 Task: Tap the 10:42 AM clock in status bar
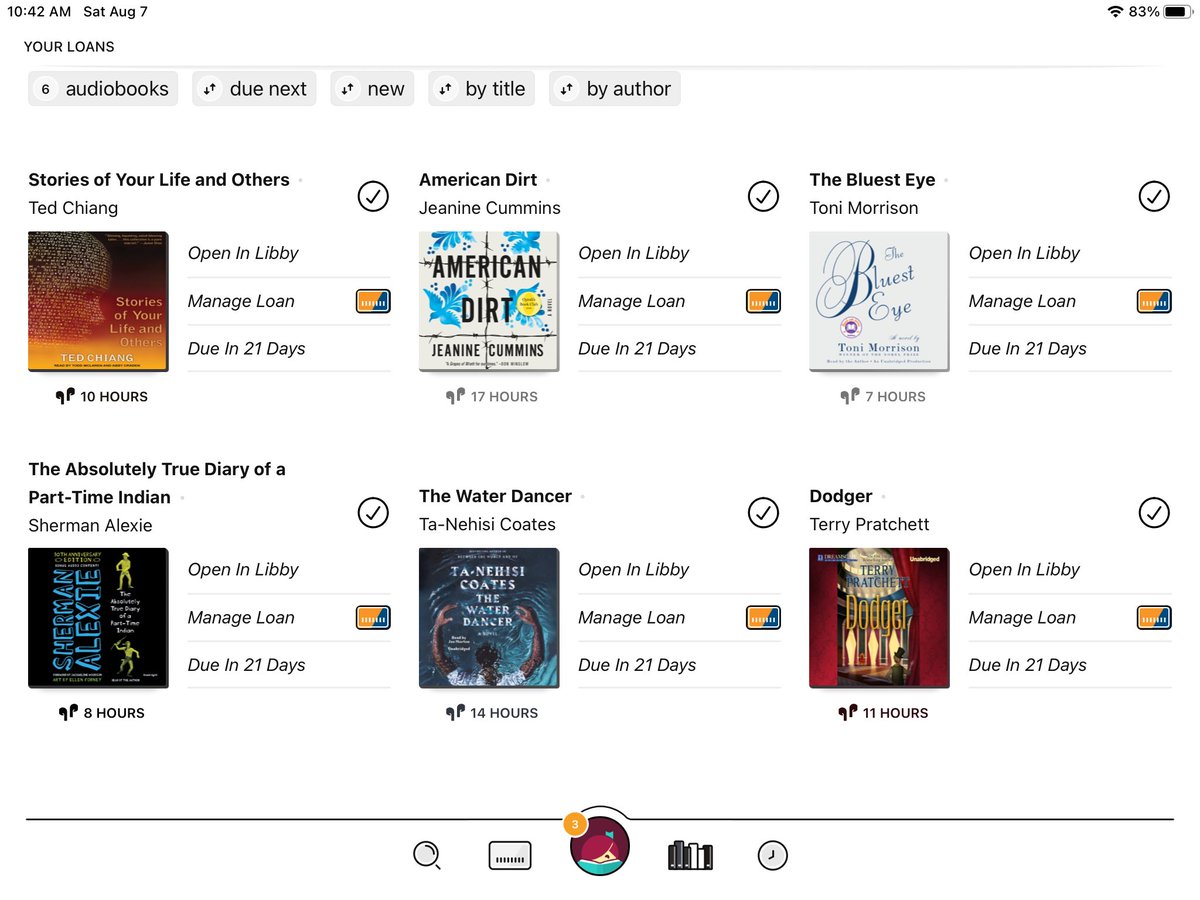pyautogui.click(x=40, y=12)
